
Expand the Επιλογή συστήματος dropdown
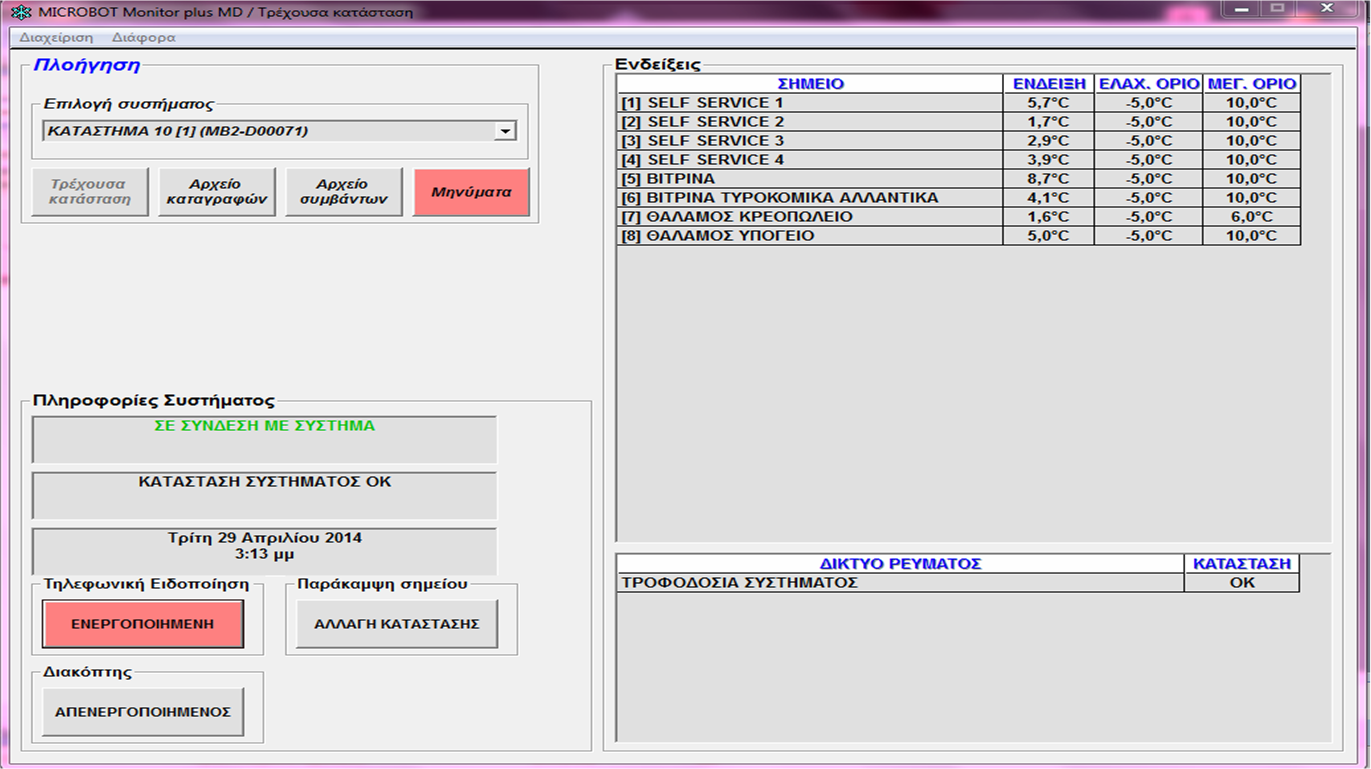pyautogui.click(x=505, y=129)
